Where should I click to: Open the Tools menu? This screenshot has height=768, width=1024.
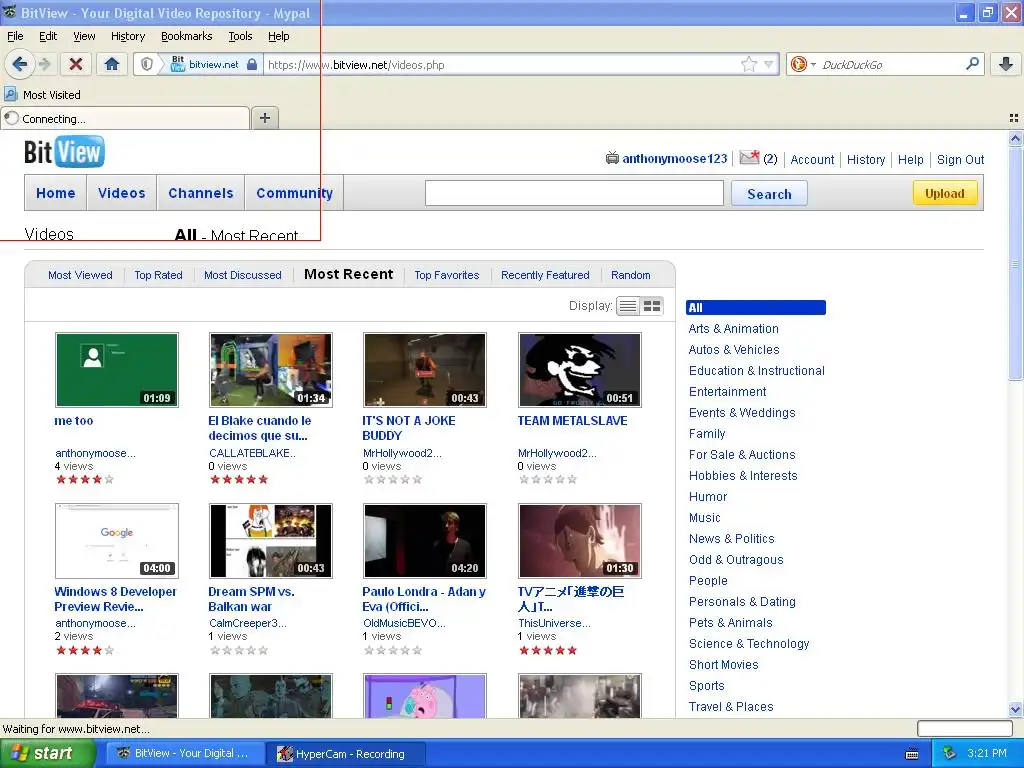240,36
